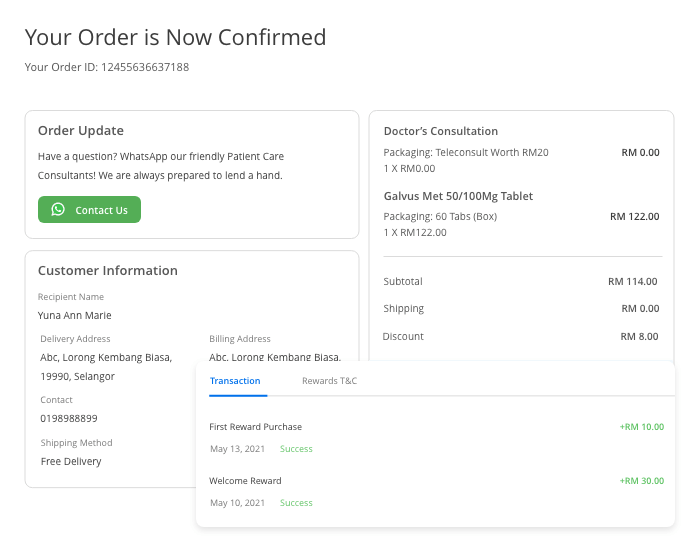Click the +RM 30.00 reward amount

(x=641, y=481)
